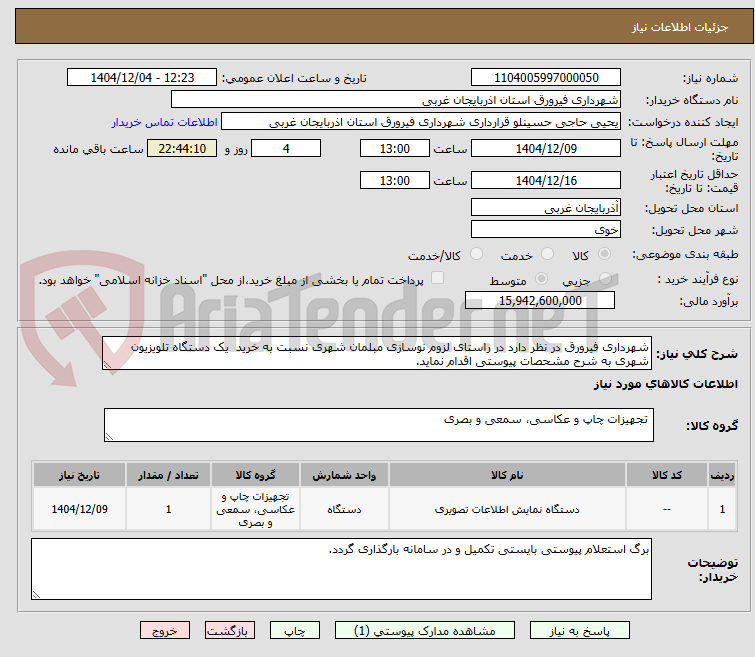Click the توضیحات خریدار notes box
This screenshot has width=755, height=657.
pos(341,569)
